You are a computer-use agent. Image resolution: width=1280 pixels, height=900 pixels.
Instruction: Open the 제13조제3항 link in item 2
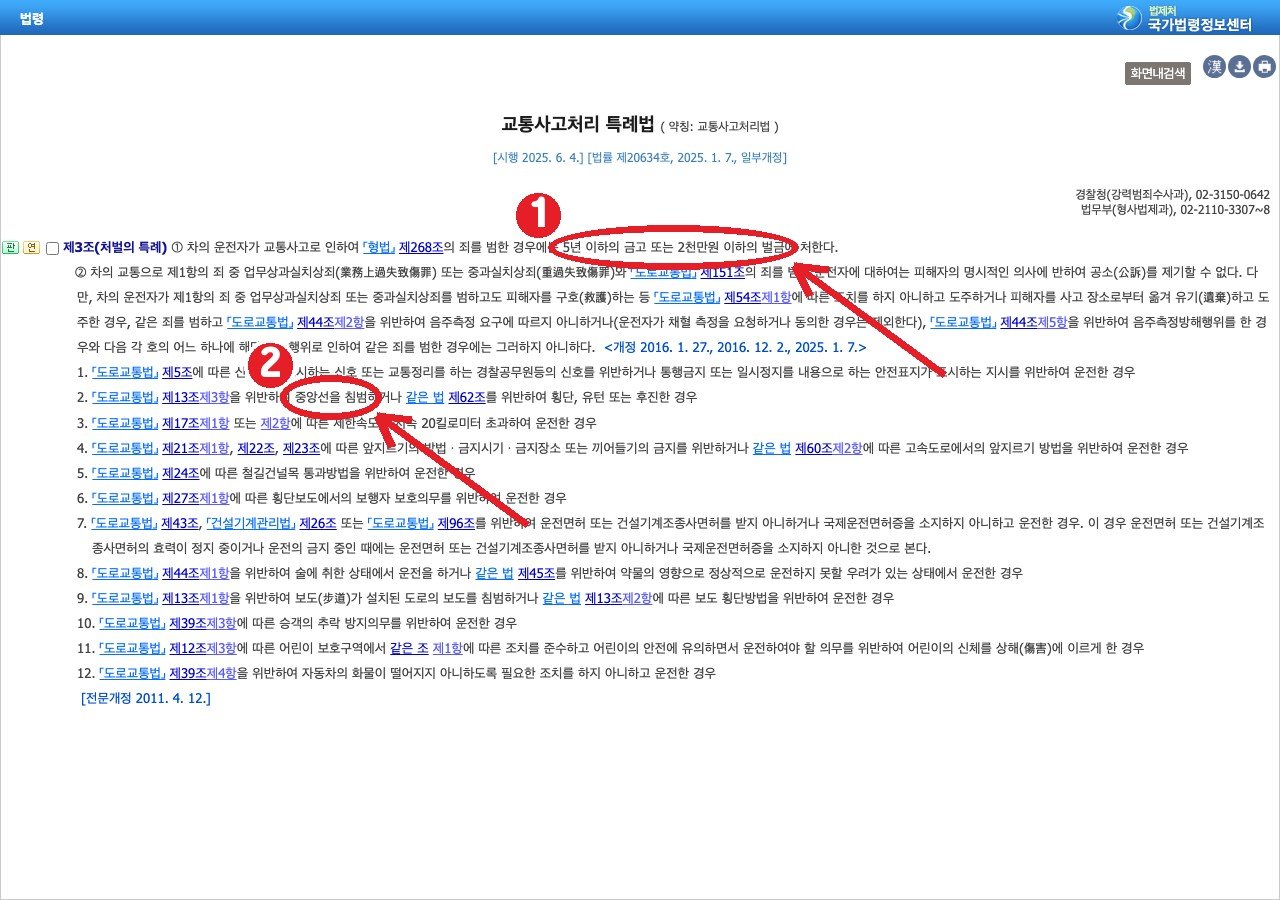coord(195,397)
